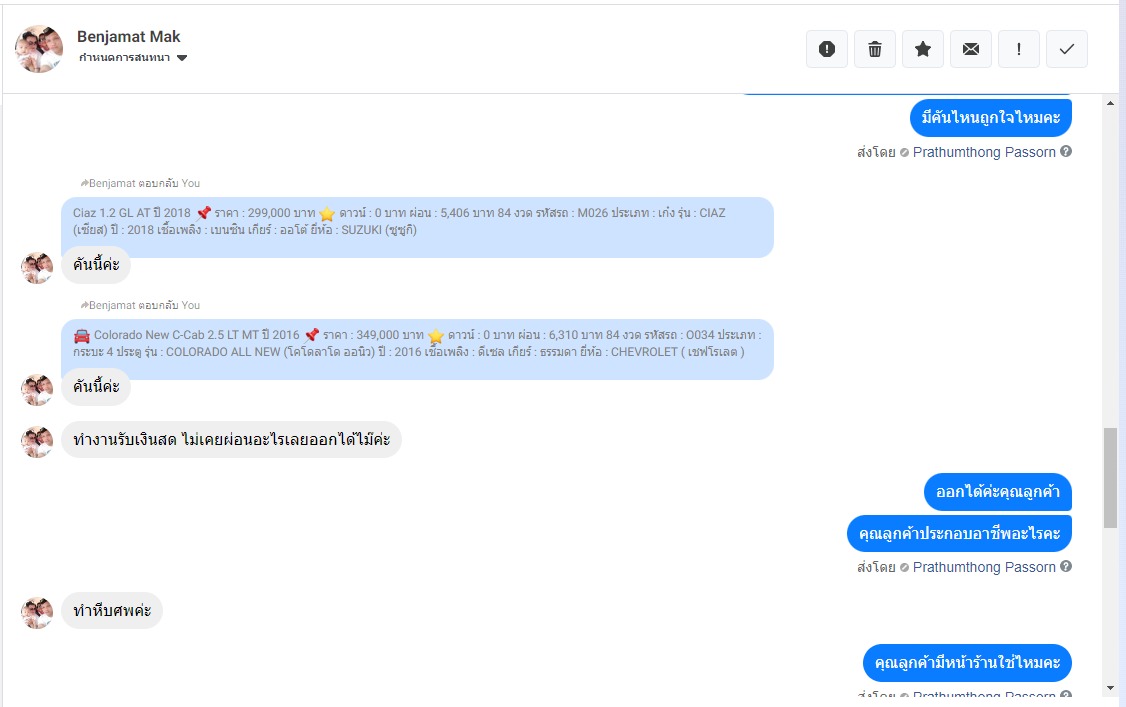Click the Benjamat Mak name heading
Viewport: 1126px width, 707px height.
pyautogui.click(x=129, y=37)
